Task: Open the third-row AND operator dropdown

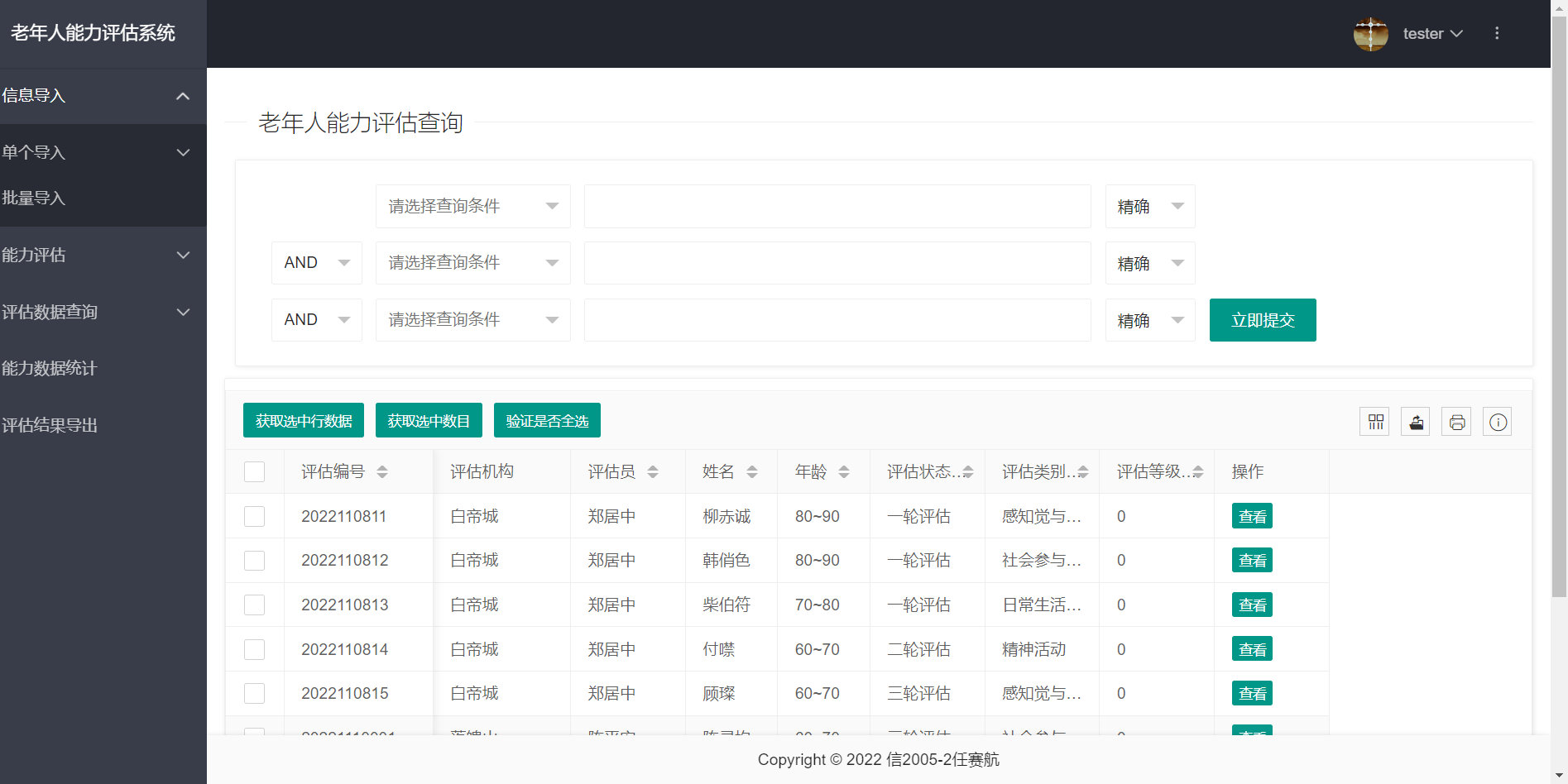Action: (x=317, y=320)
